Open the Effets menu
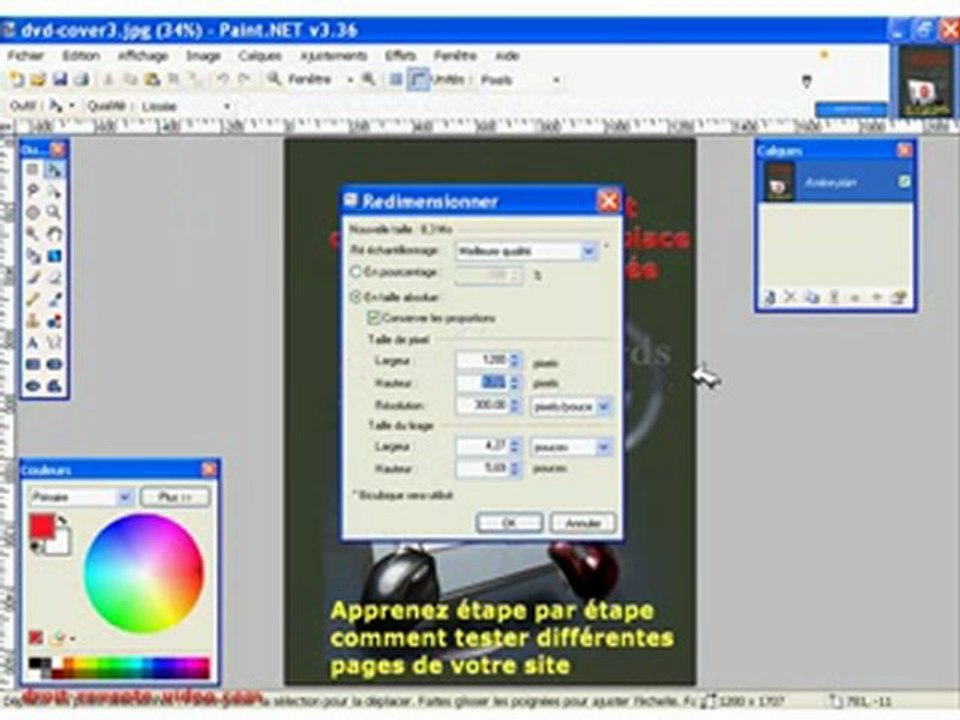The width and height of the screenshot is (960, 720). 400,56
